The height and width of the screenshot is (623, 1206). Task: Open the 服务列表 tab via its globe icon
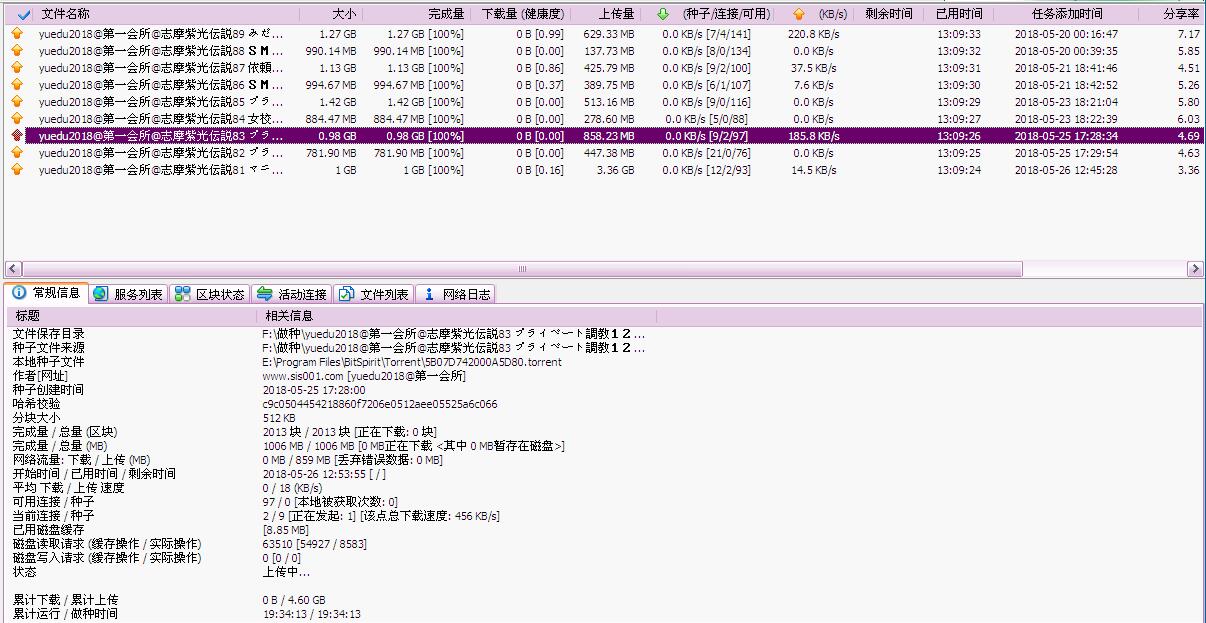pyautogui.click(x=100, y=294)
